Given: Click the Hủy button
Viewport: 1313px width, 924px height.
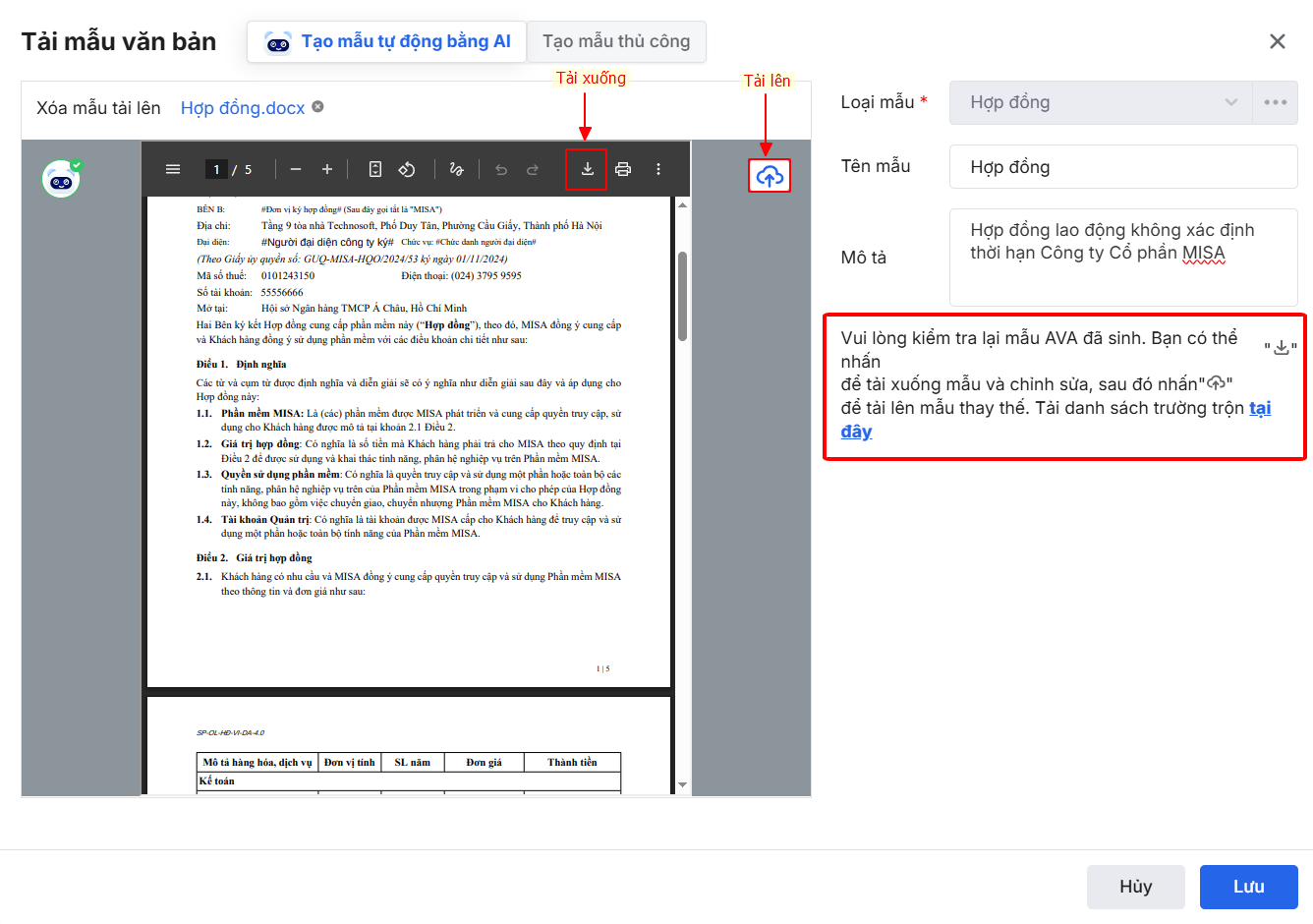Looking at the screenshot, I should point(1135,887).
